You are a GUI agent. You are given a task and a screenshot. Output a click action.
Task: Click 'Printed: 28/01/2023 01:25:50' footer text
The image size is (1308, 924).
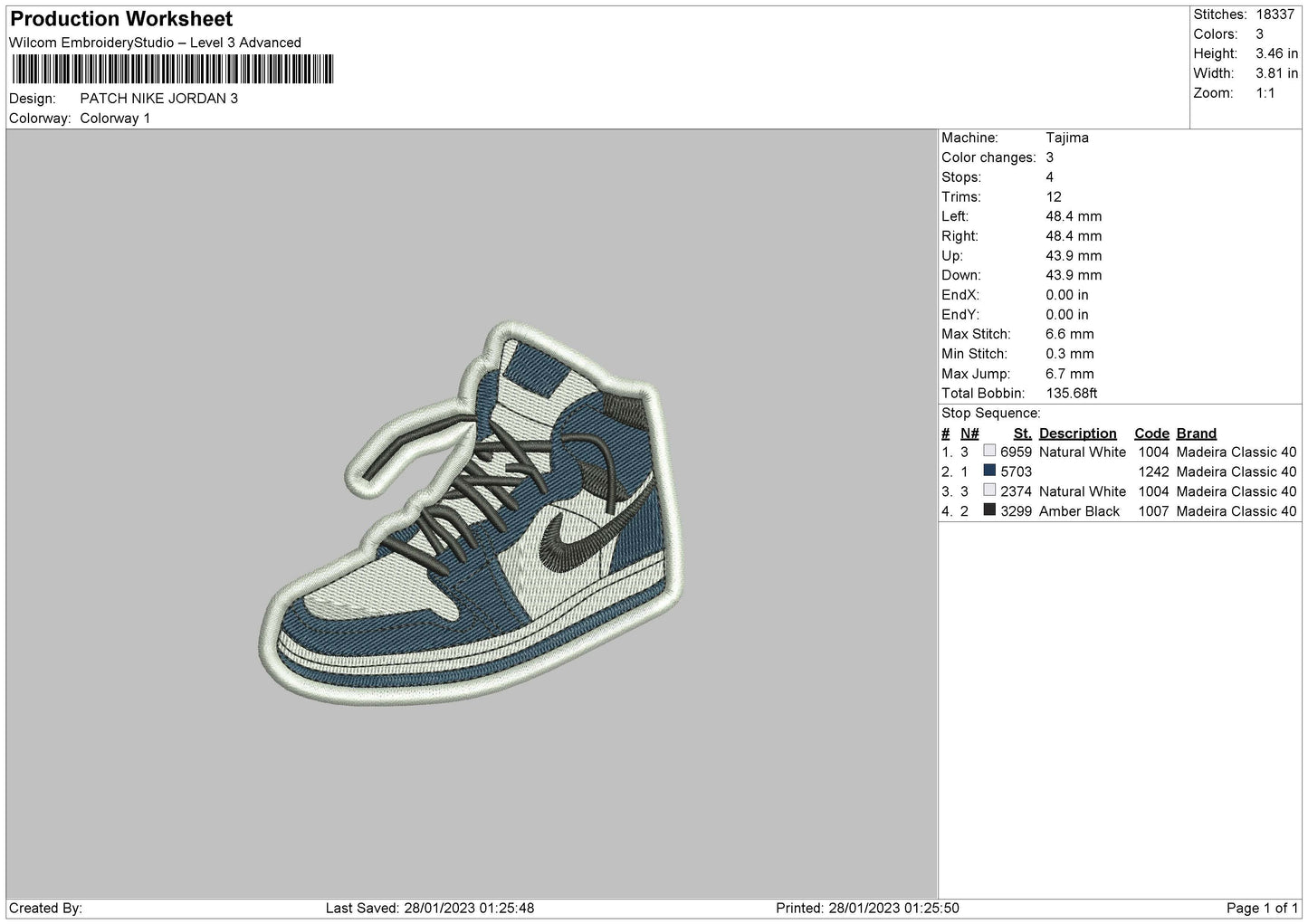[x=868, y=908]
